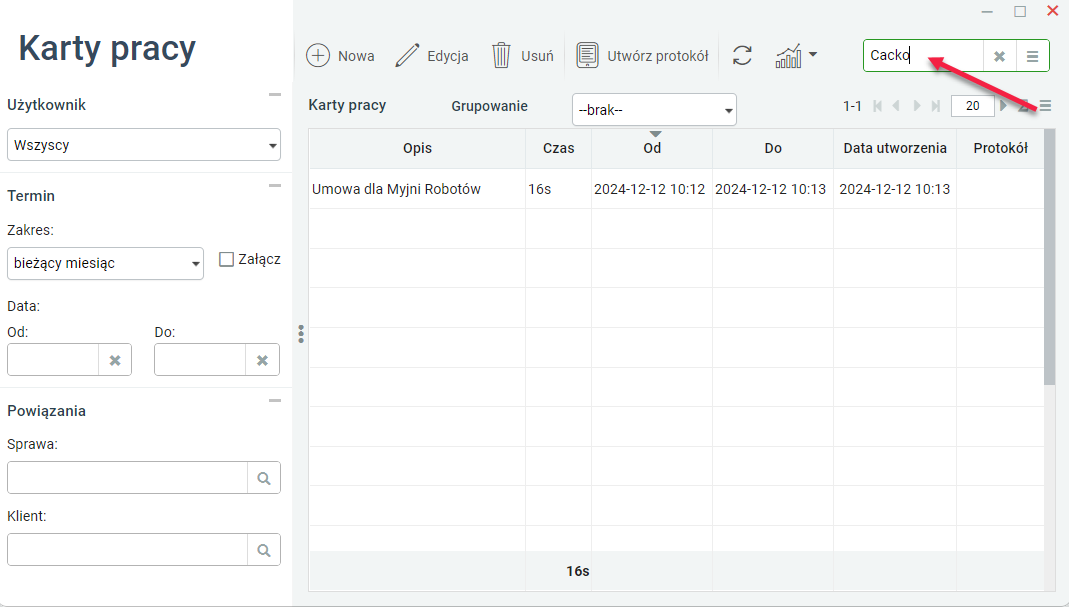Viewport: 1069px width, 607px height.
Task: Go to previous page arrow
Action: 897,106
